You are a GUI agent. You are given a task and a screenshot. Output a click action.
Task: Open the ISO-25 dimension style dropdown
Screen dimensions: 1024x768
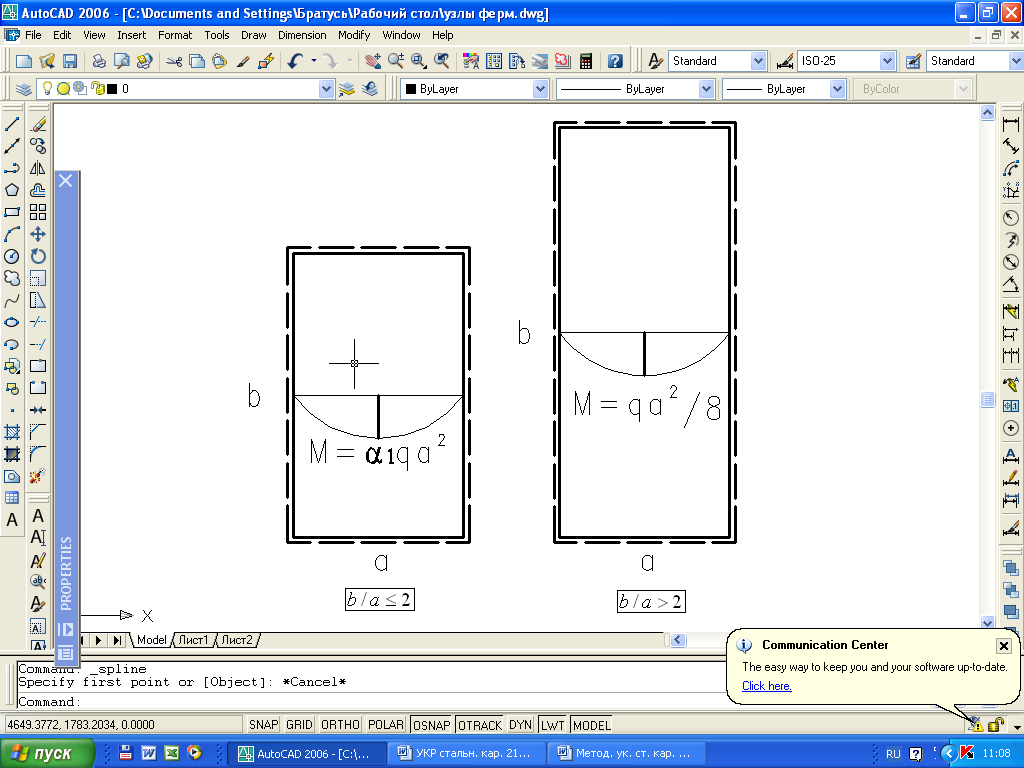tap(887, 61)
